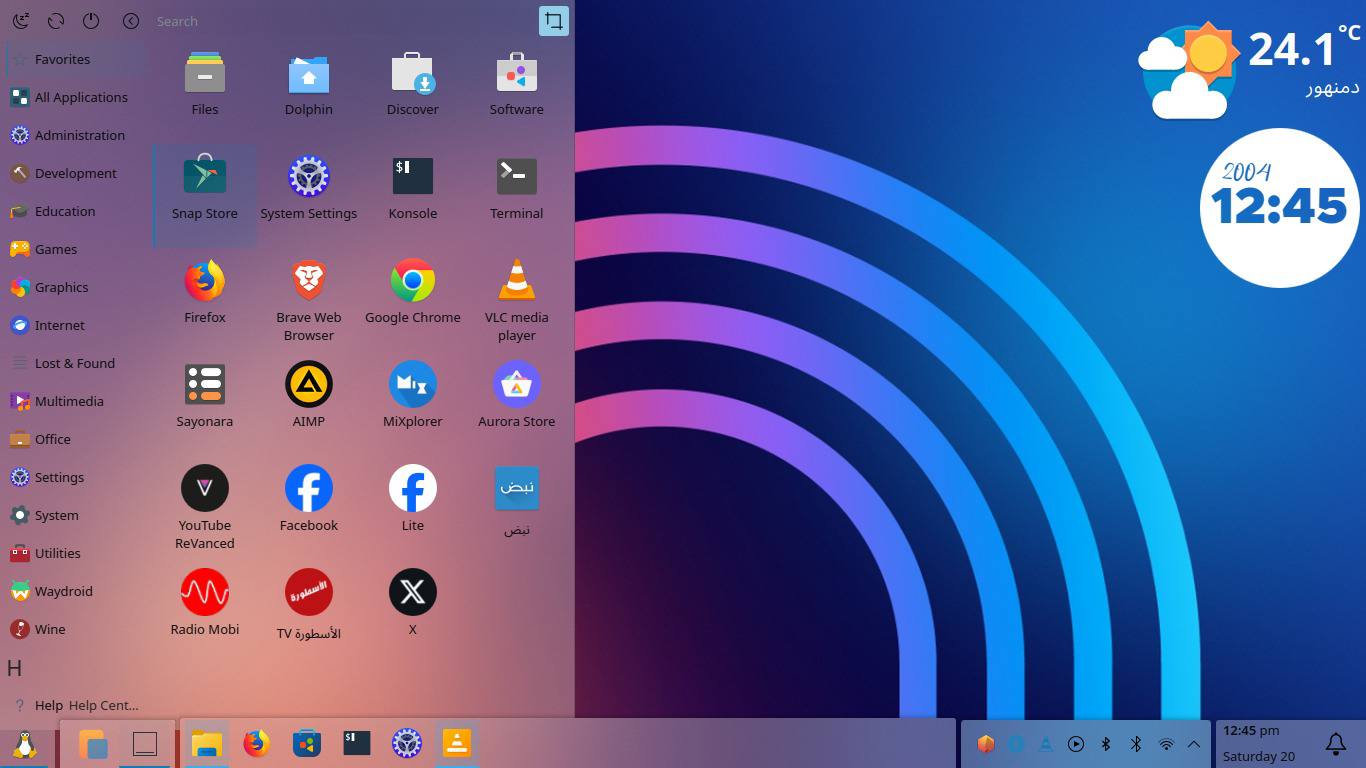Screen dimensions: 1366x768
Task: Open Firefox from the app grid
Action: pos(205,291)
